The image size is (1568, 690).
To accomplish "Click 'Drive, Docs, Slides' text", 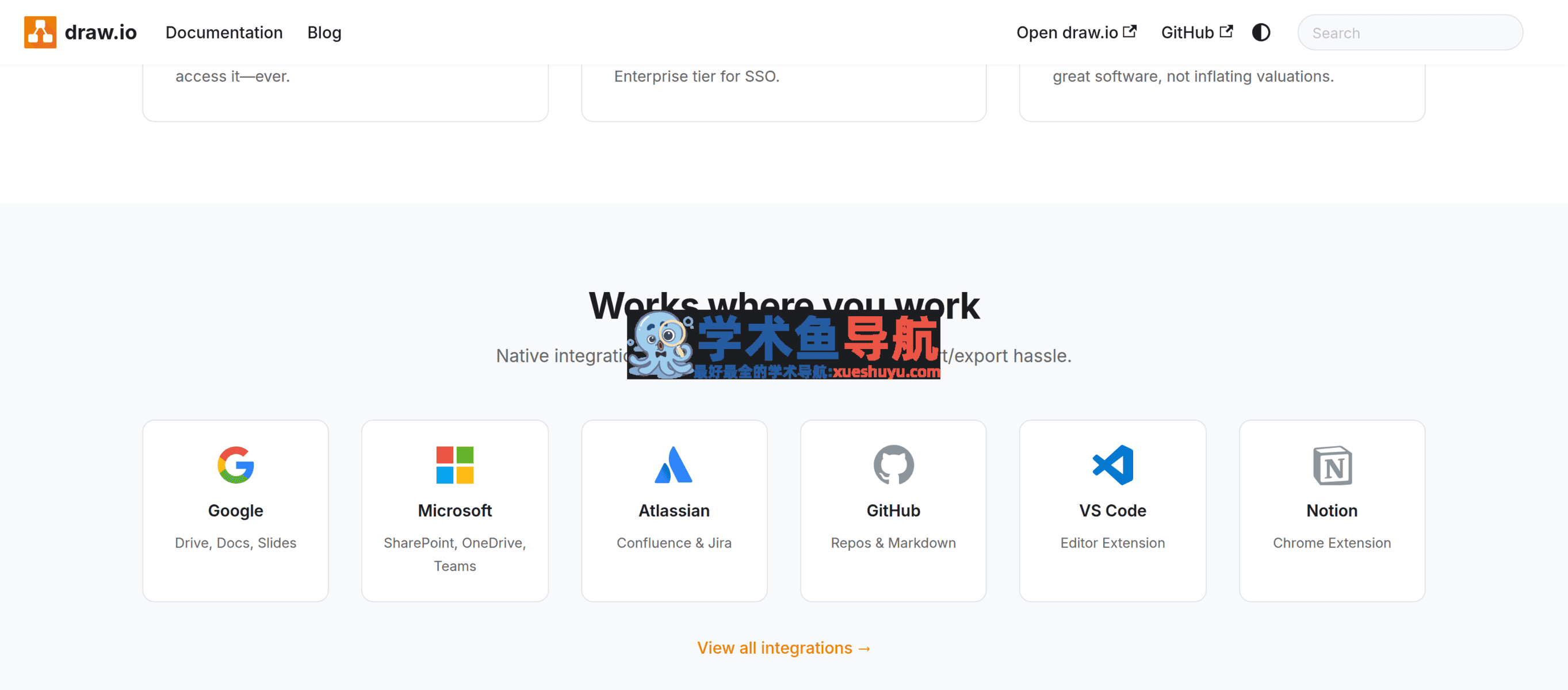I will (x=236, y=543).
